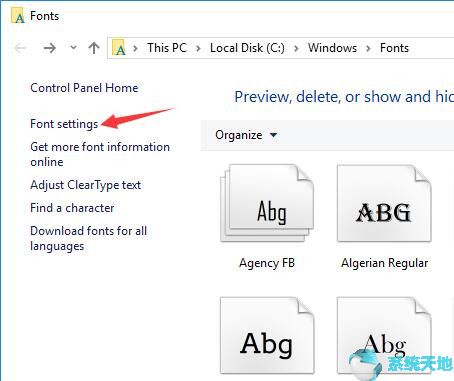This screenshot has width=454, height=381.
Task: Open Control Panel Home link
Action: pyautogui.click(x=84, y=88)
